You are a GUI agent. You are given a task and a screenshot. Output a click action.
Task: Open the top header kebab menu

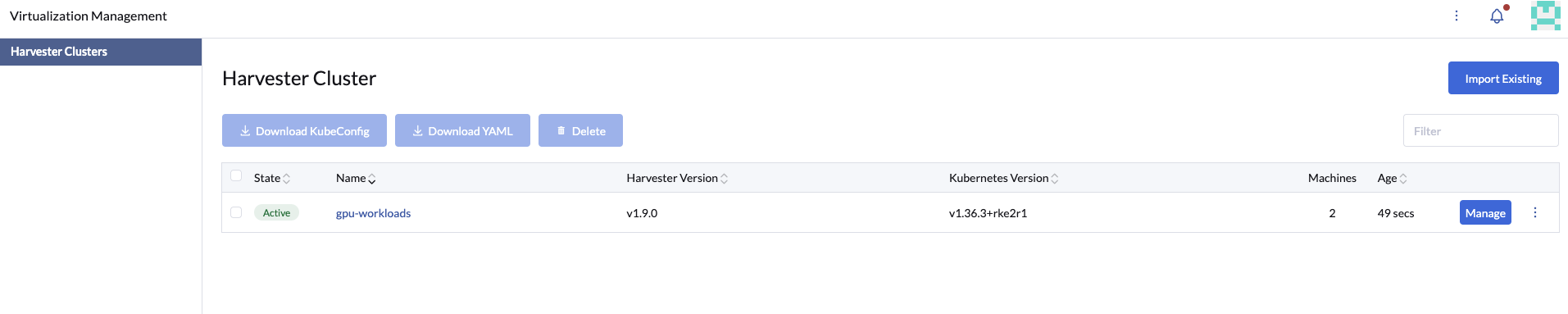pyautogui.click(x=1457, y=16)
